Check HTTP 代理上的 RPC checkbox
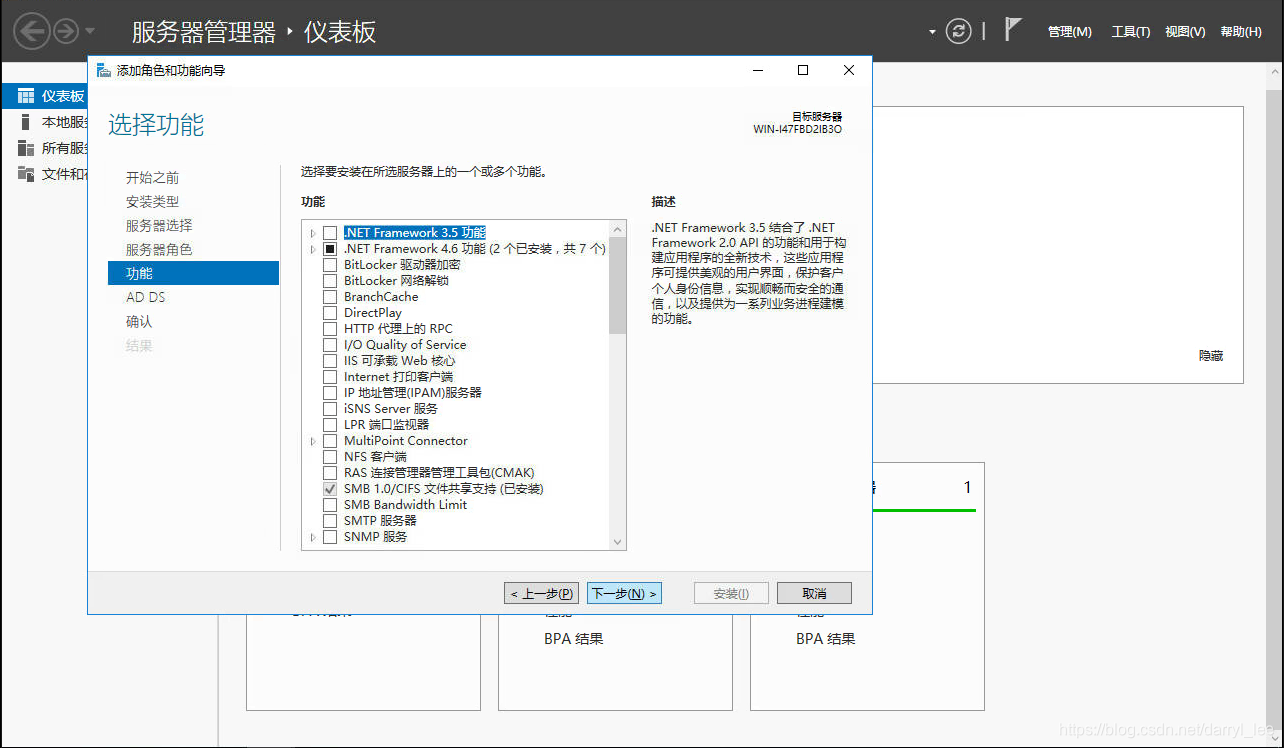 pos(330,329)
